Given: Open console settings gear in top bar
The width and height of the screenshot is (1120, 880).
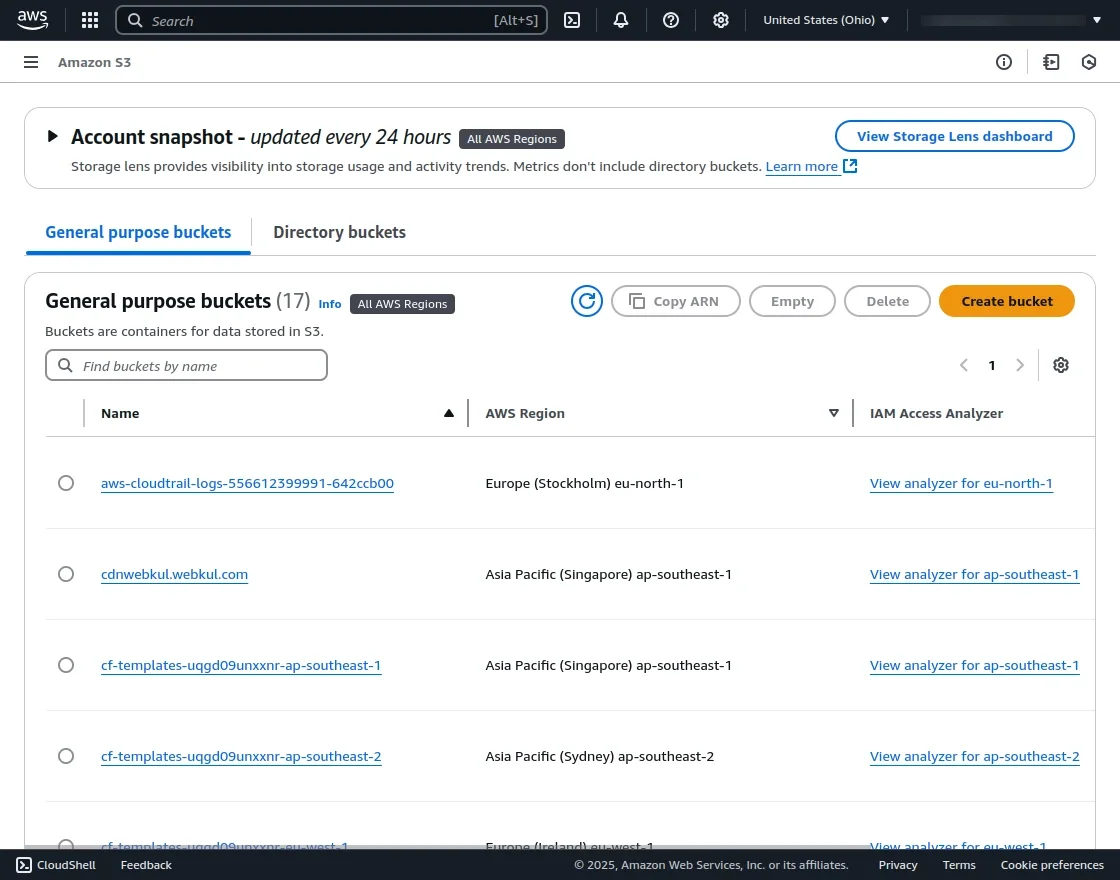Looking at the screenshot, I should point(721,20).
